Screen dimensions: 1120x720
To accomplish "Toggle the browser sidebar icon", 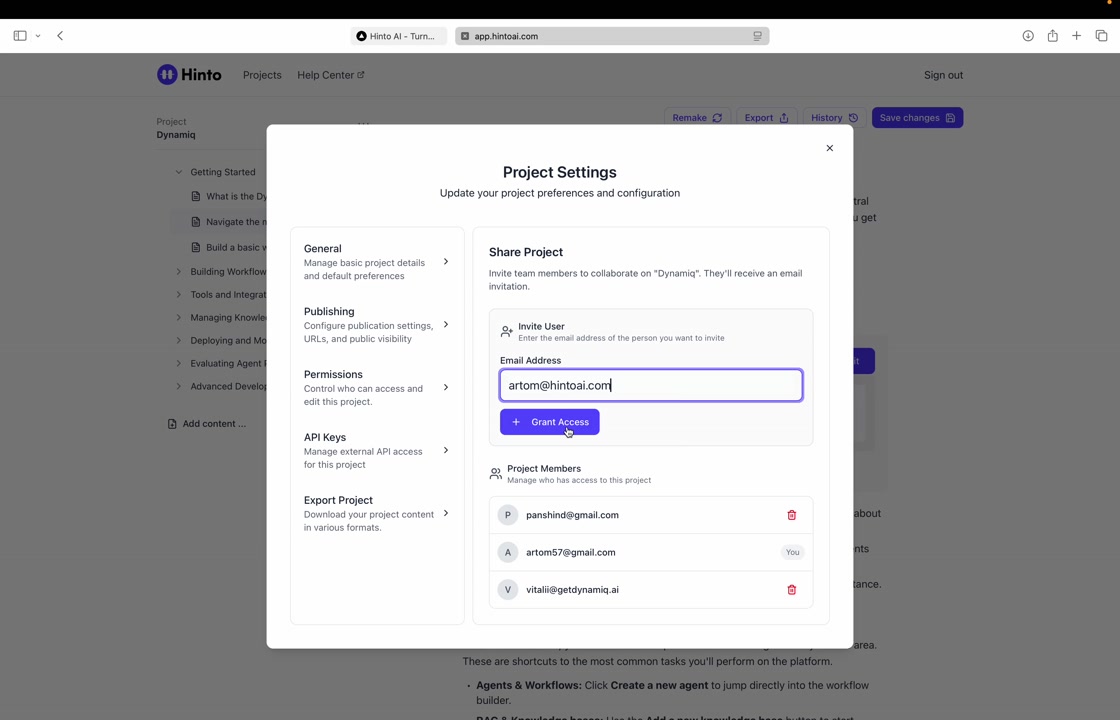I will [x=20, y=36].
